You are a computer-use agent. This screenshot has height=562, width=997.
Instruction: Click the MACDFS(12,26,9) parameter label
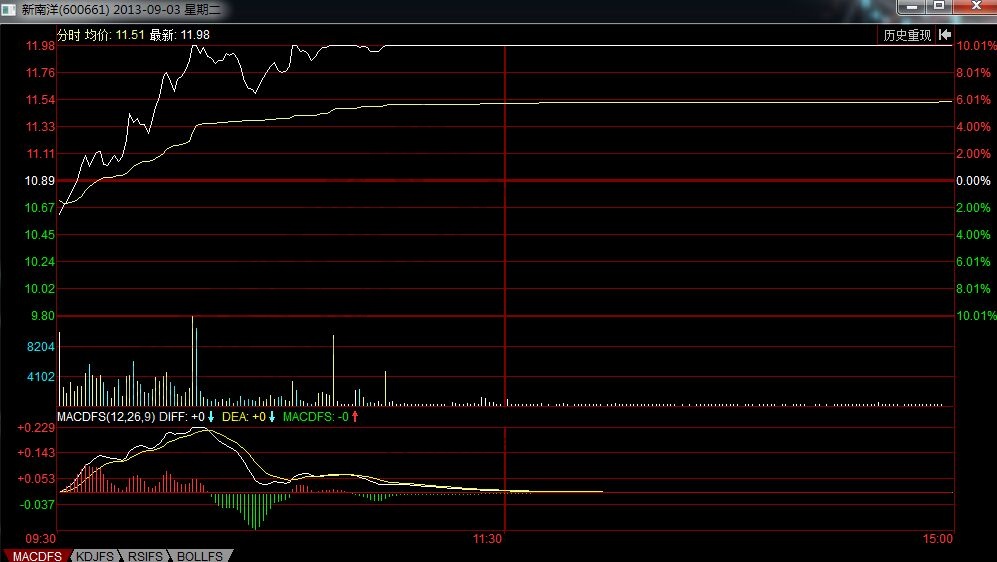tap(106, 416)
